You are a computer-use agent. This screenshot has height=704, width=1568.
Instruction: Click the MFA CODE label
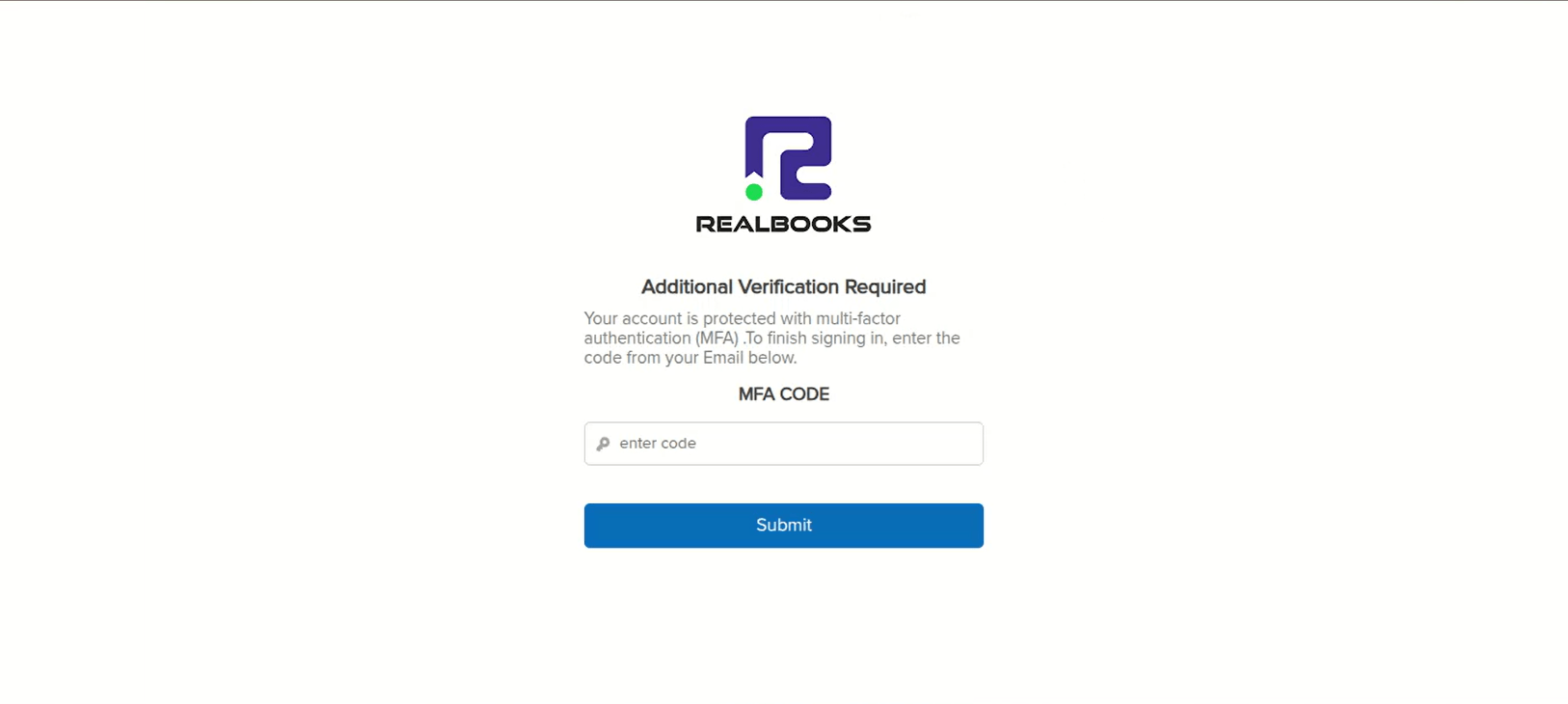pyautogui.click(x=783, y=394)
